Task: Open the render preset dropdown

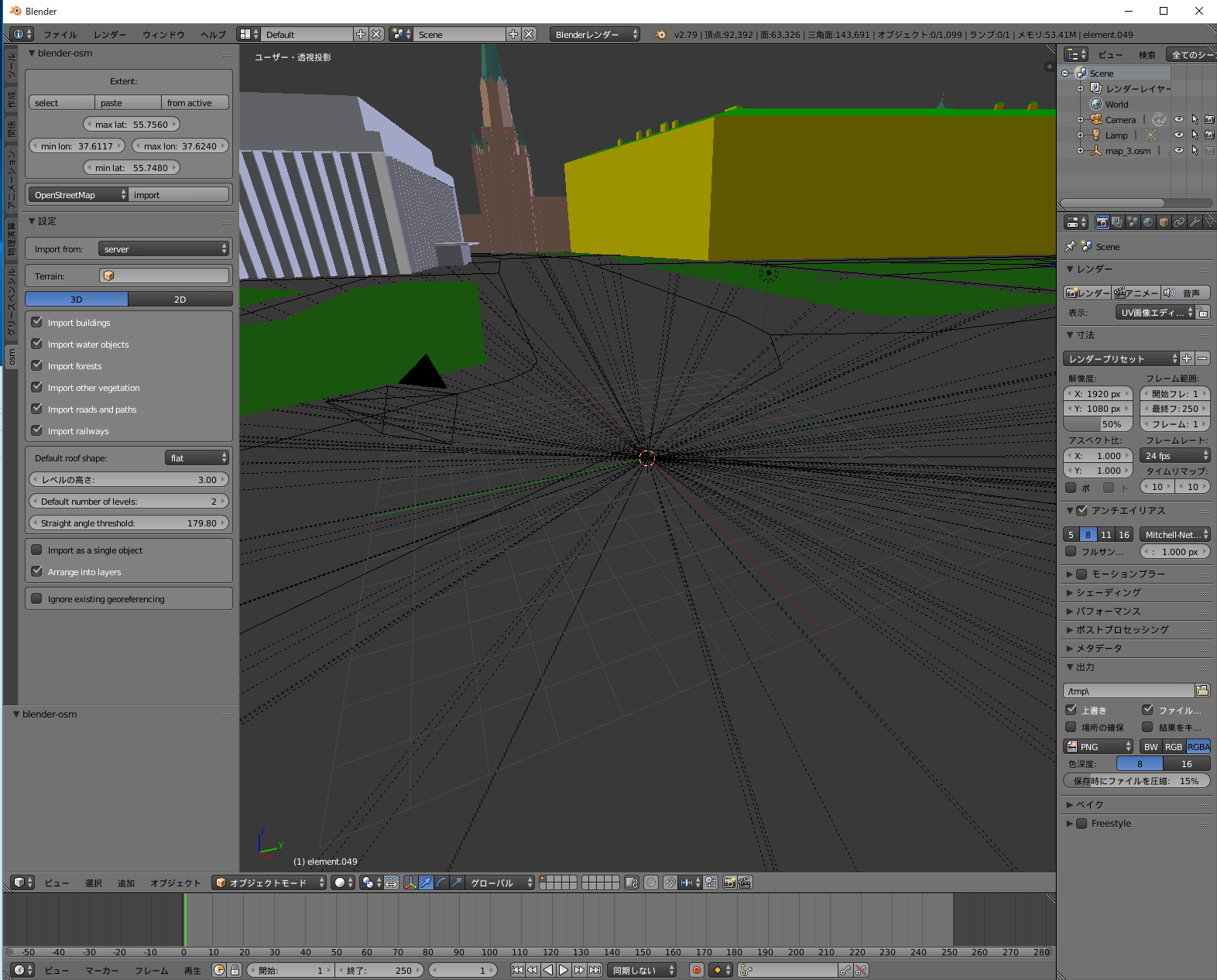Action: point(1121,358)
